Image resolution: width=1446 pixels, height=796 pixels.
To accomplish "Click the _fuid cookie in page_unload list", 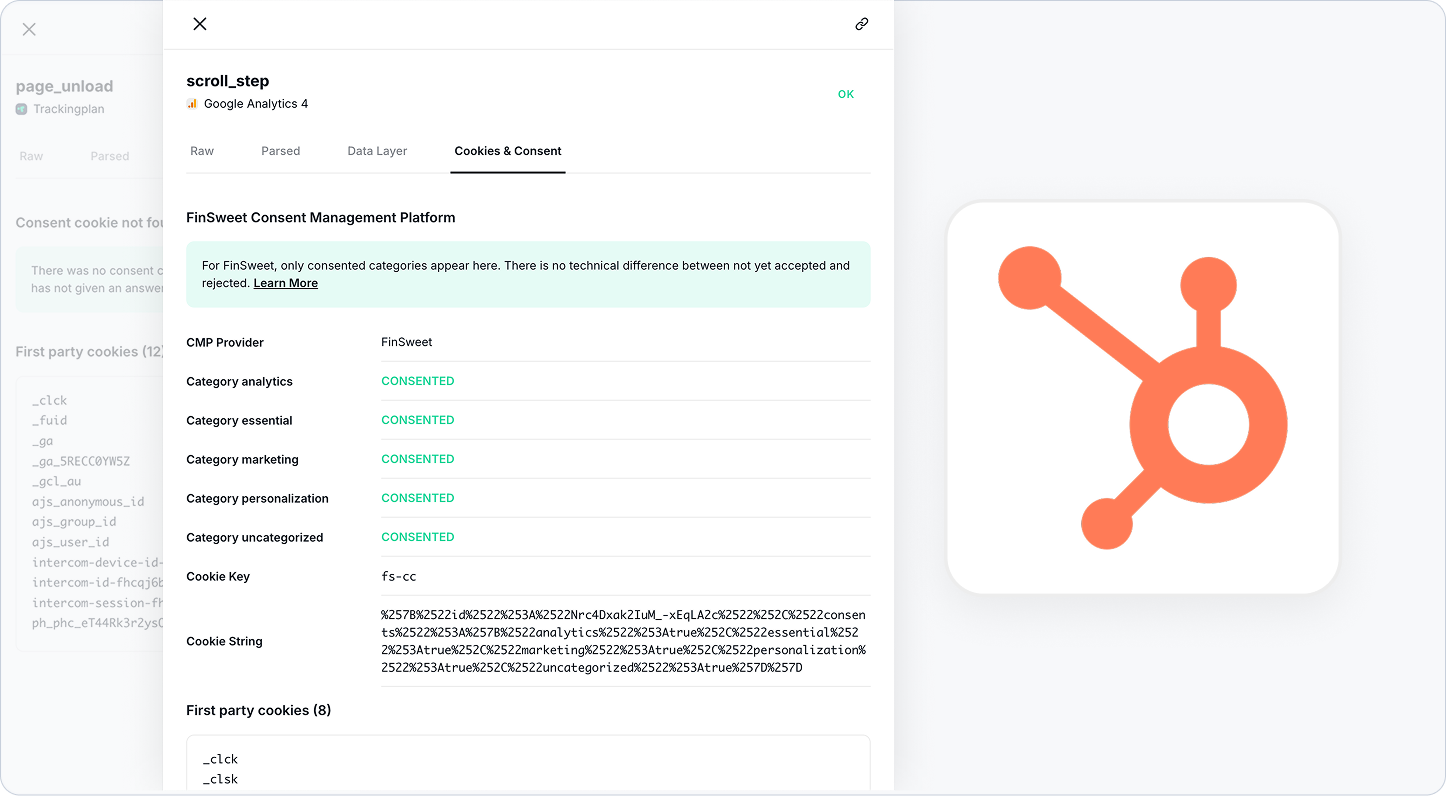I will click(50, 420).
